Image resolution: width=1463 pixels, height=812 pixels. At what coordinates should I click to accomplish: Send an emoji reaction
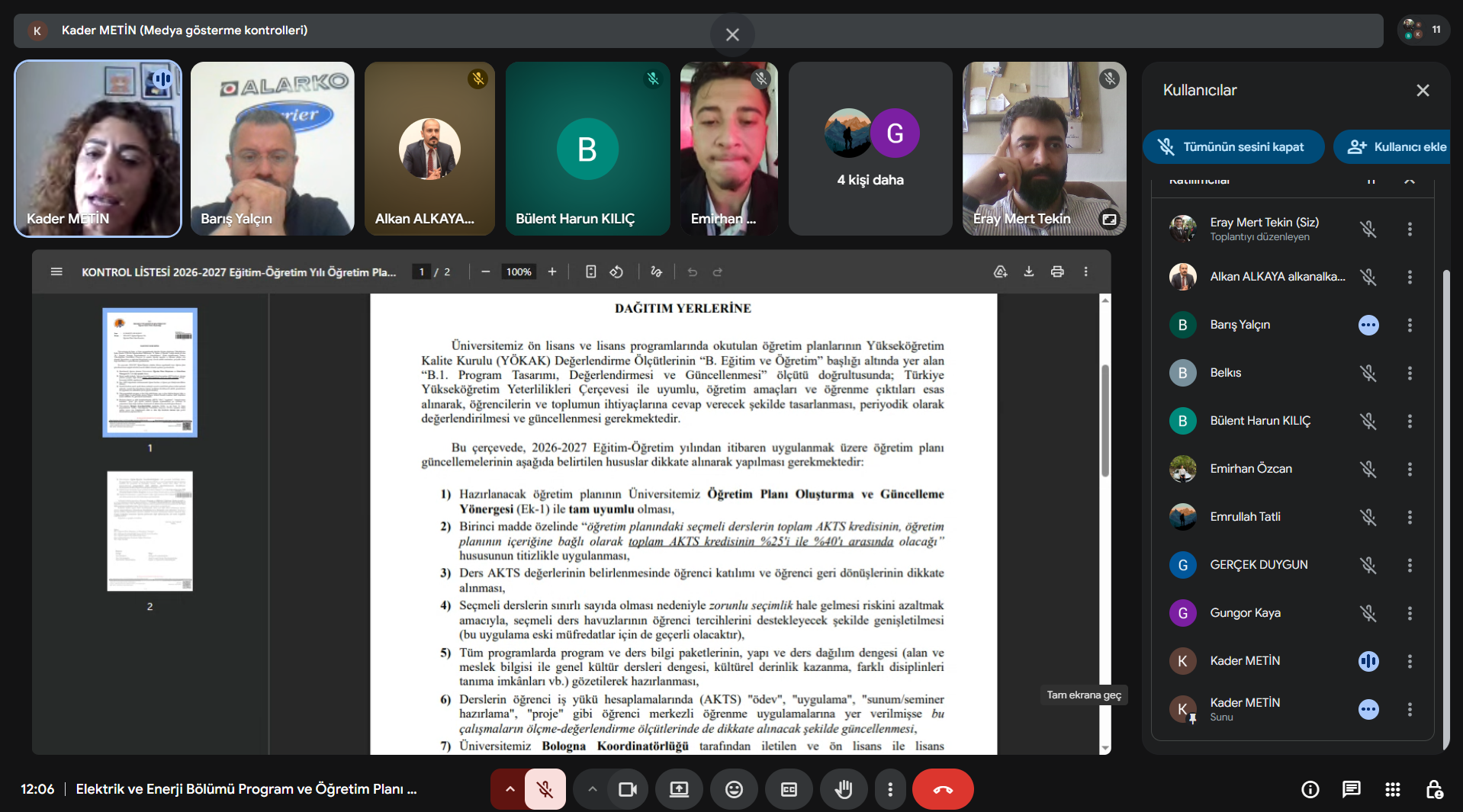click(734, 789)
